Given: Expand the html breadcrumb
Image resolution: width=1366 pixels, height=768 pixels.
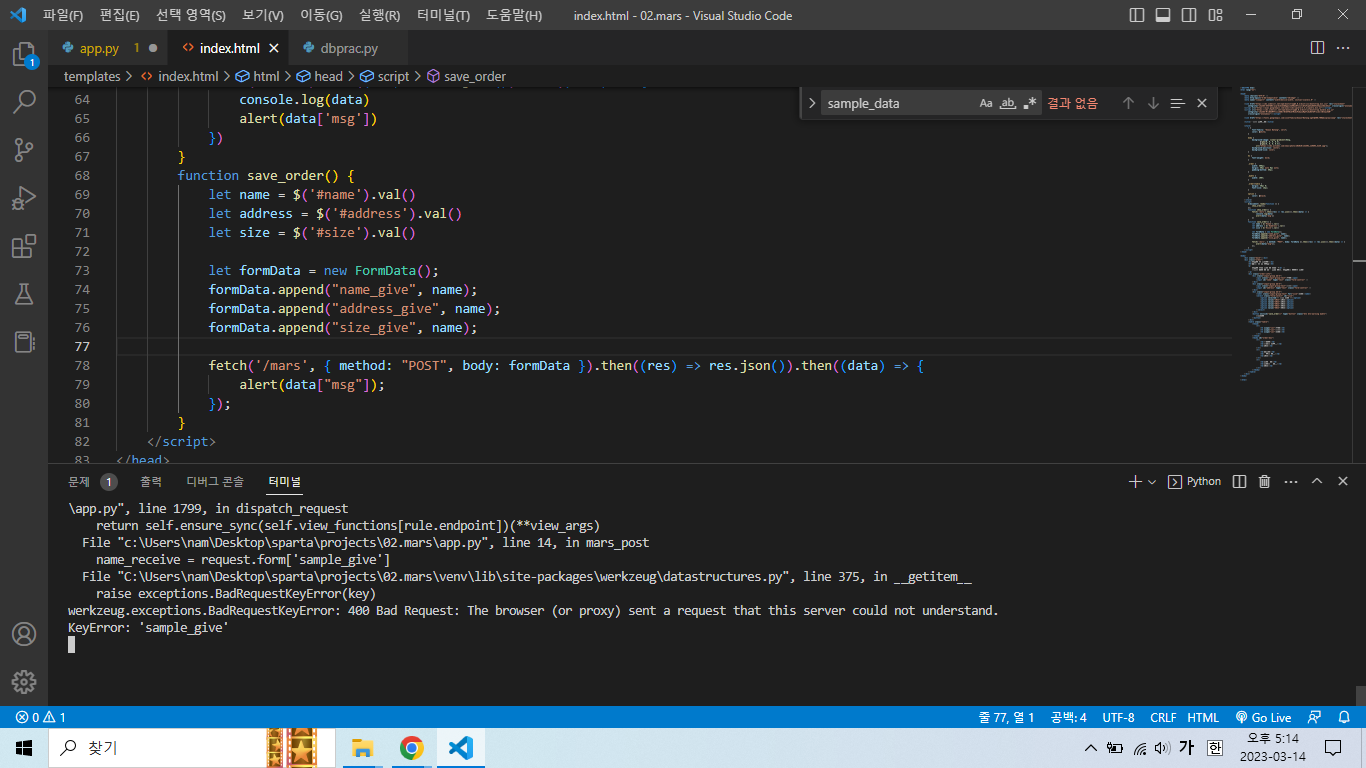Looking at the screenshot, I should (257, 76).
